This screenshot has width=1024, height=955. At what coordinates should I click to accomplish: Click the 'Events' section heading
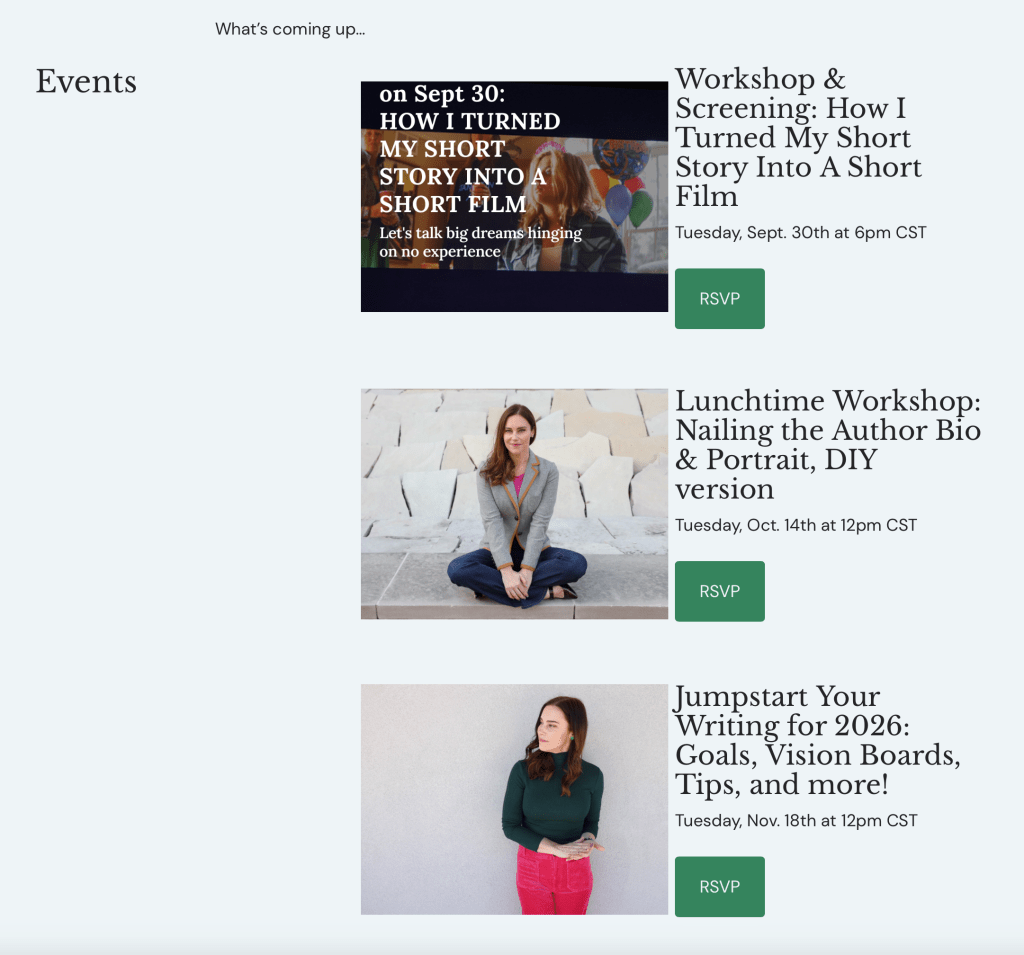[x=86, y=81]
